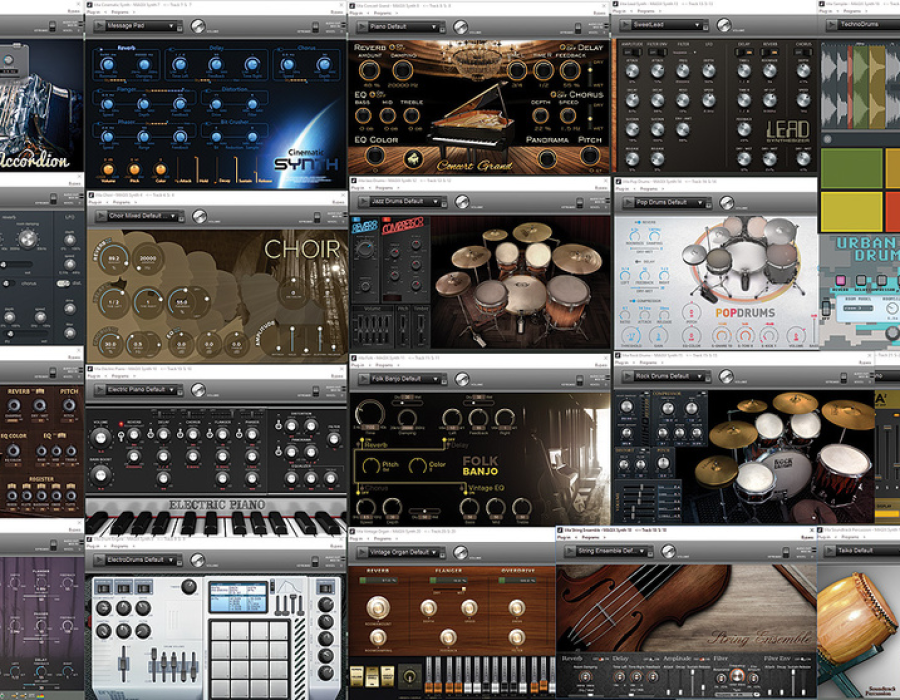
Task: Click the EQ Color knob in Concert Grand
Action: point(375,155)
